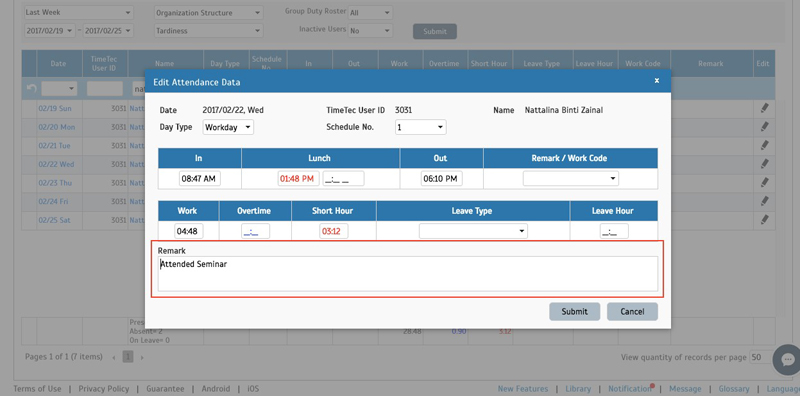Open the Leave Type dropdown

473,231
